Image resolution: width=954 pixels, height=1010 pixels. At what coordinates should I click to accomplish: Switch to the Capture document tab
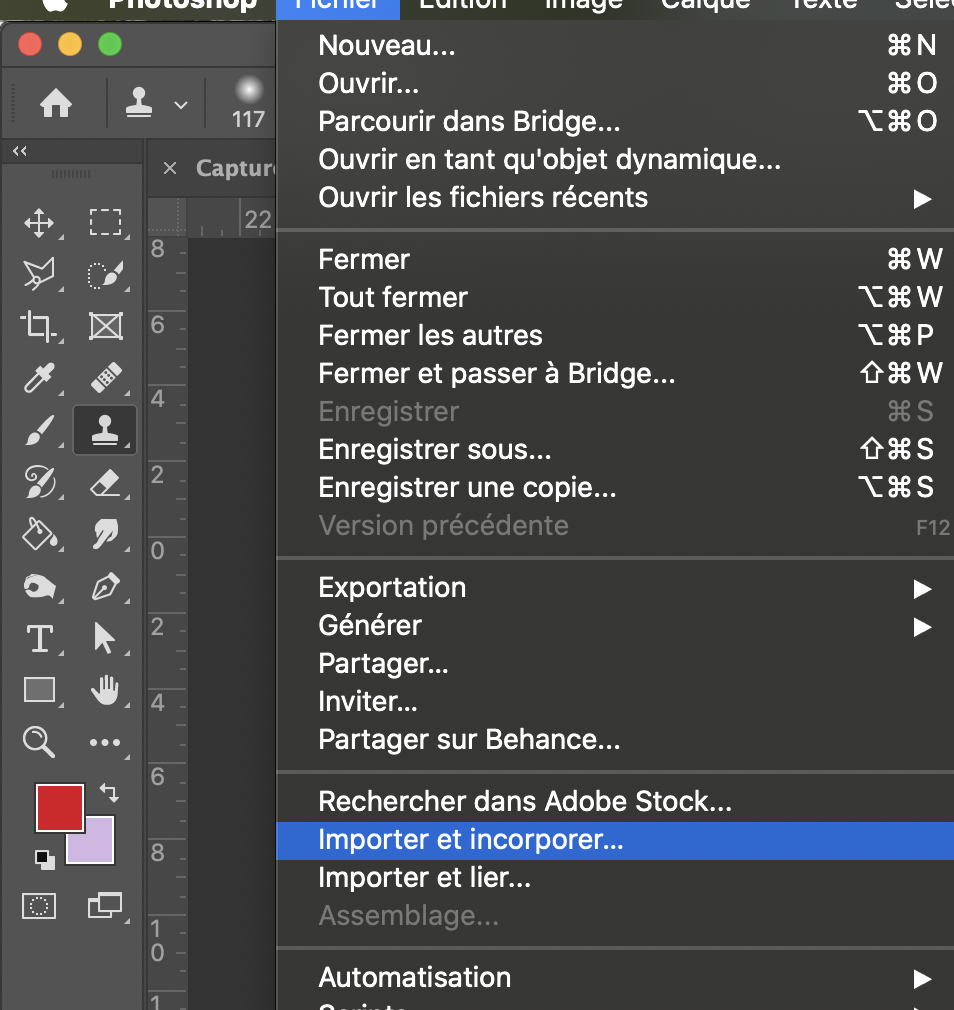point(236,168)
